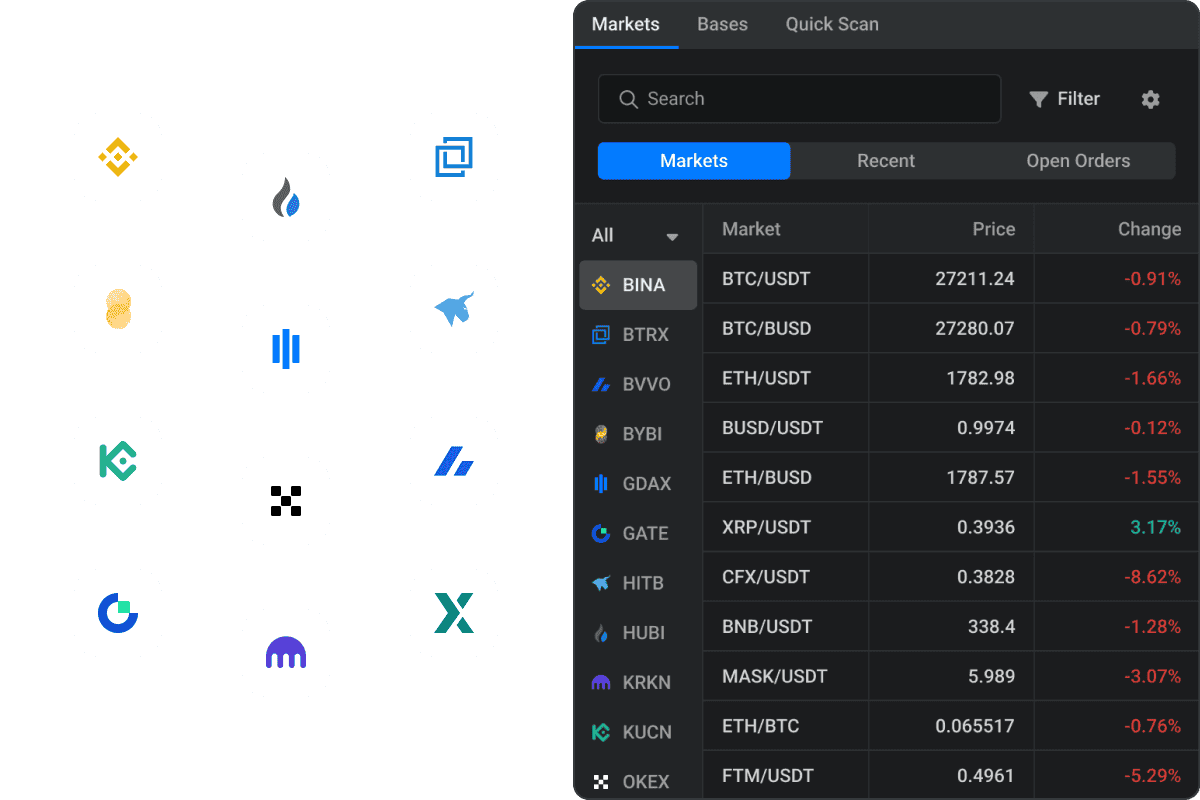The height and width of the screenshot is (800, 1200).
Task: Select the blue Markets segment button
Action: 694,161
